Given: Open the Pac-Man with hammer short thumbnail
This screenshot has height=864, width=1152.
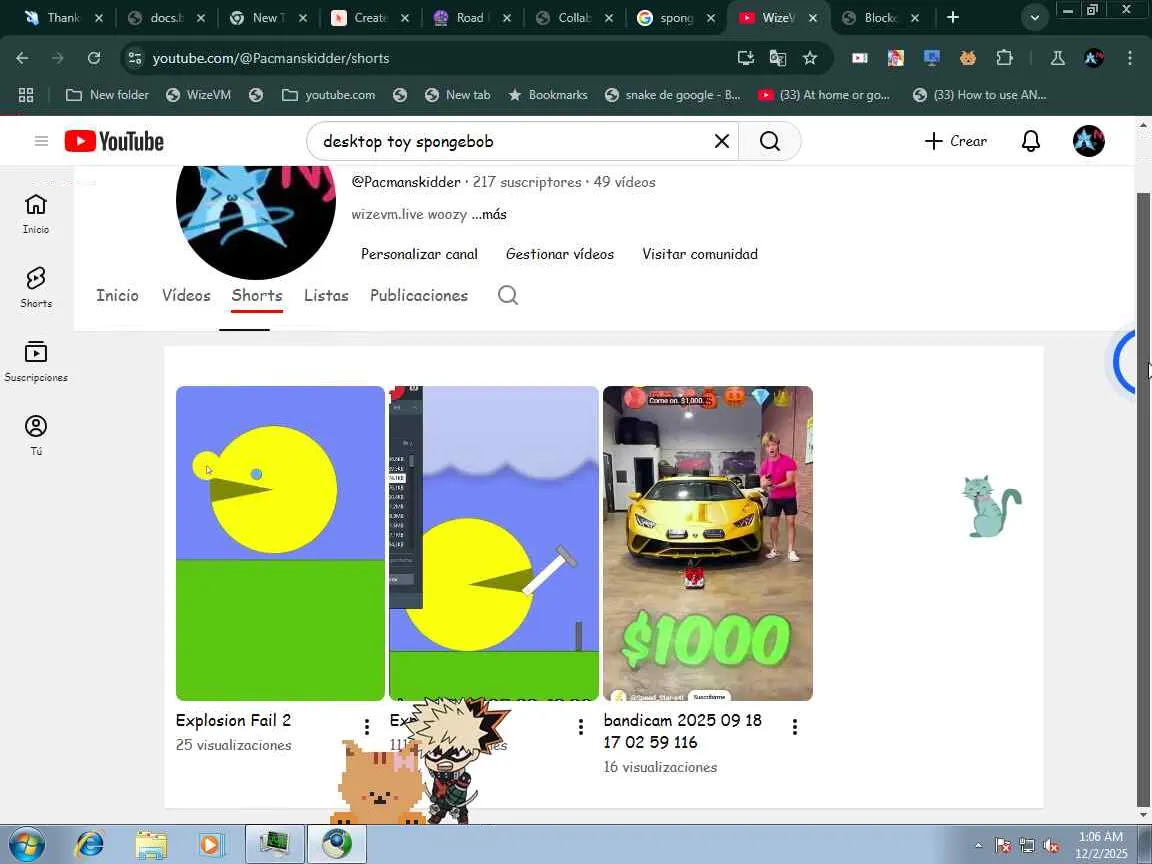Looking at the screenshot, I should pos(494,543).
